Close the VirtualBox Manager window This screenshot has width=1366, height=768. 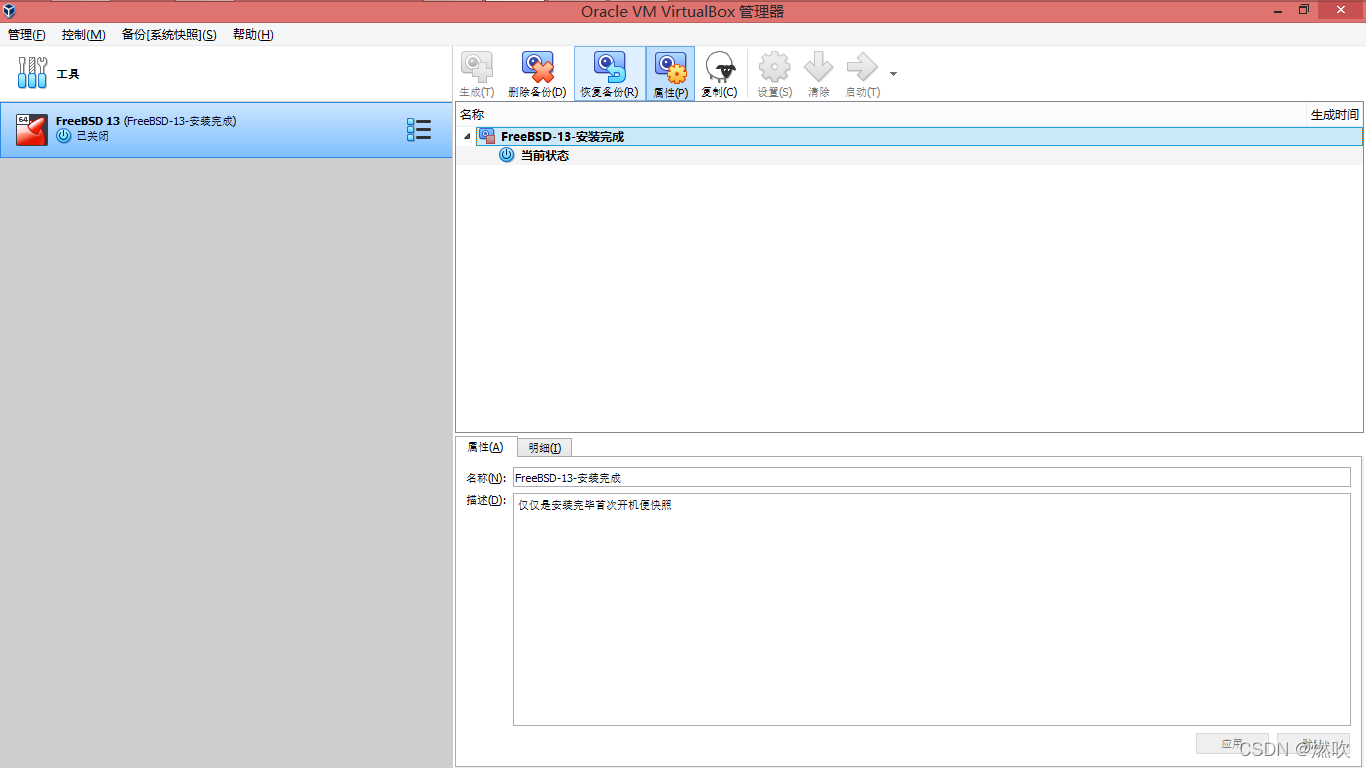pos(1340,10)
